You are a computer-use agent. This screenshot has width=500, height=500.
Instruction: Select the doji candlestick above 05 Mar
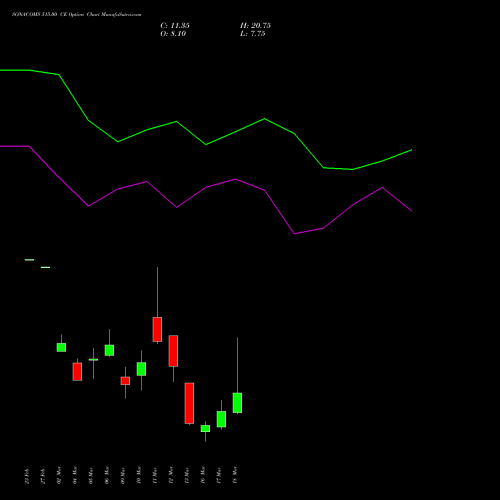(x=93, y=360)
